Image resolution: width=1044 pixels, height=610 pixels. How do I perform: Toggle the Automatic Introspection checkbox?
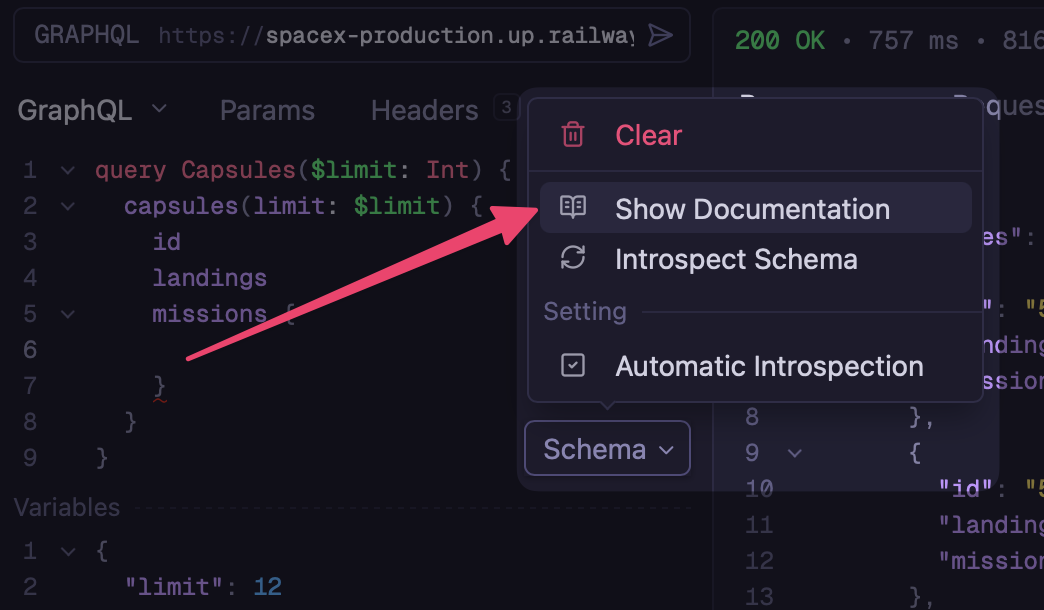coord(573,366)
